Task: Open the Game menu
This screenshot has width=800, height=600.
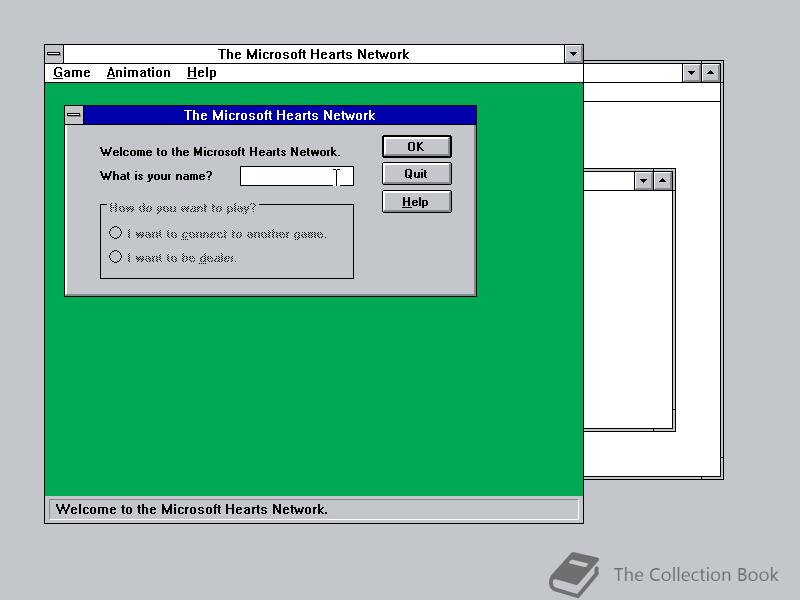Action: pos(71,72)
